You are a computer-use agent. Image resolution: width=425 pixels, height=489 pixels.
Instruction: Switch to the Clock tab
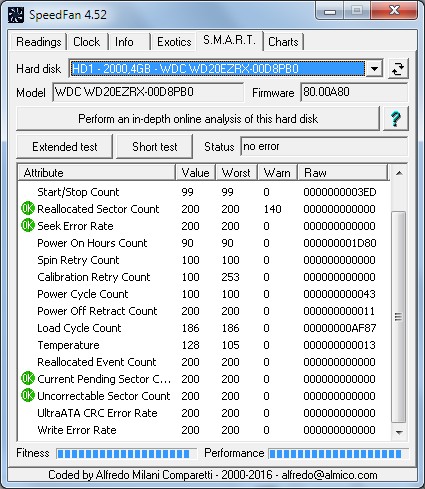pos(86,42)
